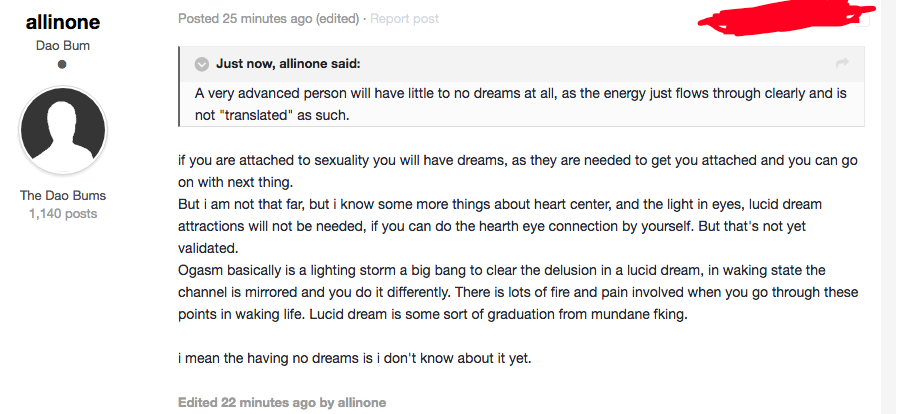Open the allinone default avatar image
Image resolution: width=907 pixels, height=414 pixels.
pyautogui.click(x=62, y=130)
